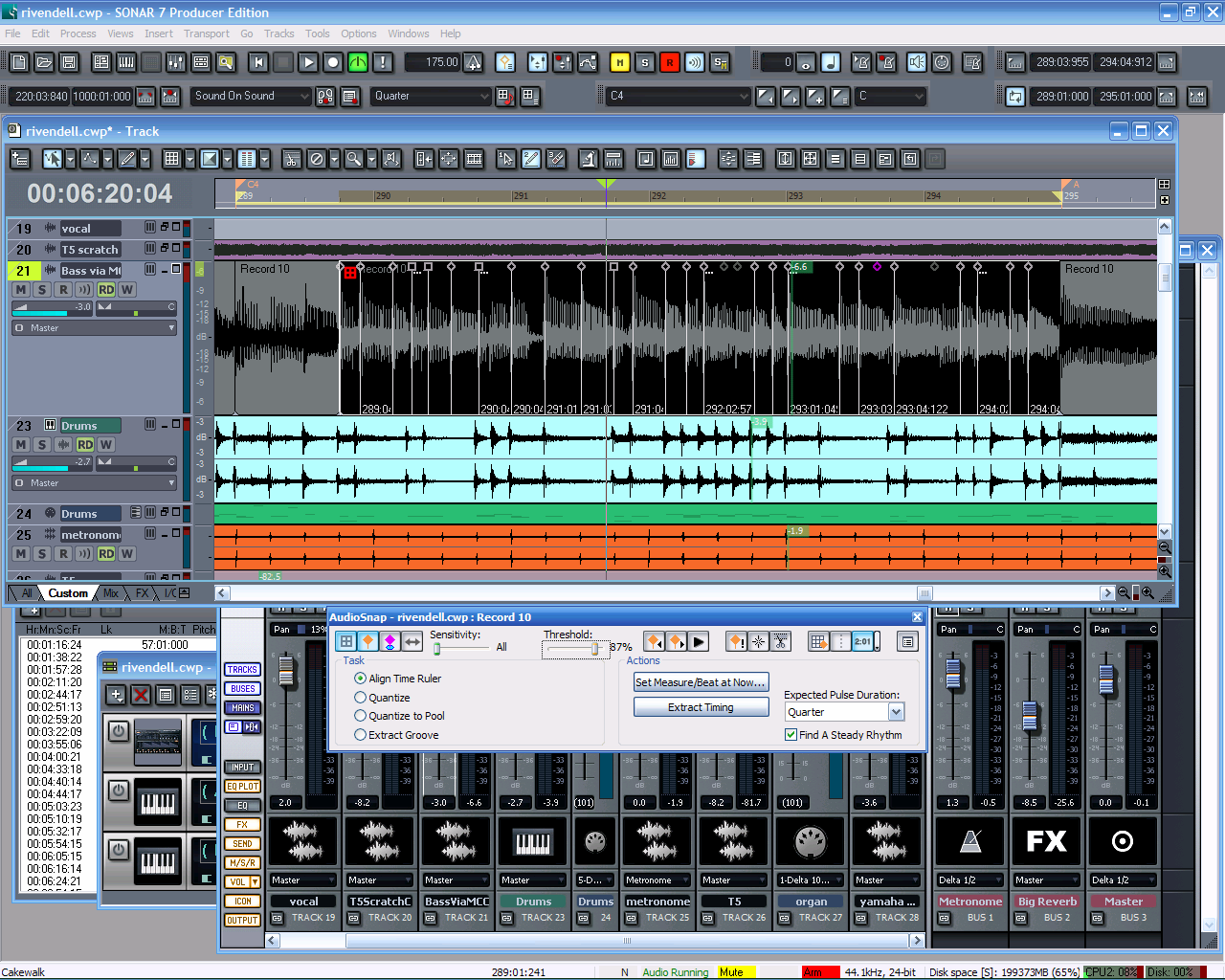Switch to the Mix track tab
This screenshot has height=980, width=1225.
point(111,593)
